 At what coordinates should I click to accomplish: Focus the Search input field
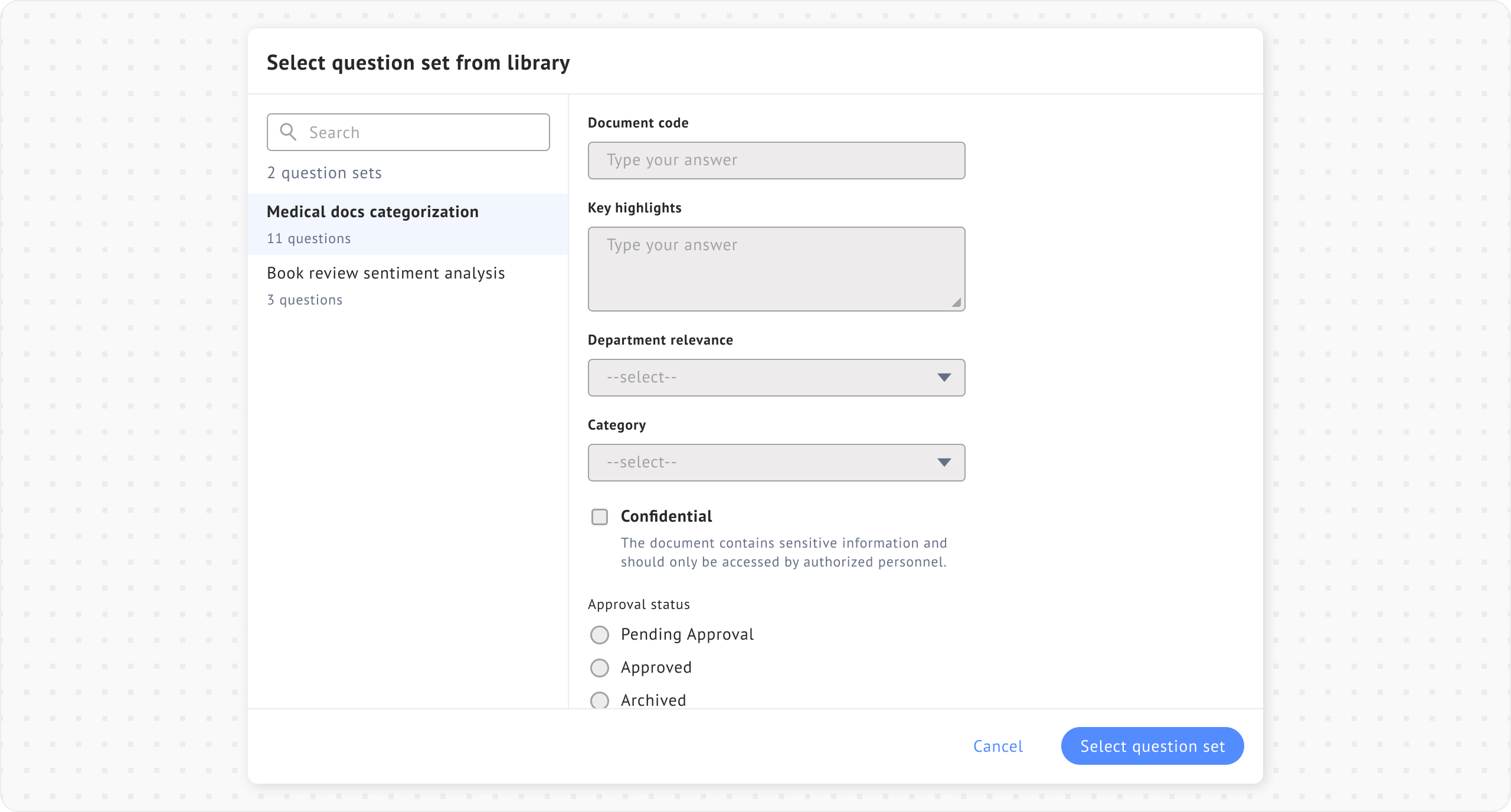pyautogui.click(x=425, y=132)
